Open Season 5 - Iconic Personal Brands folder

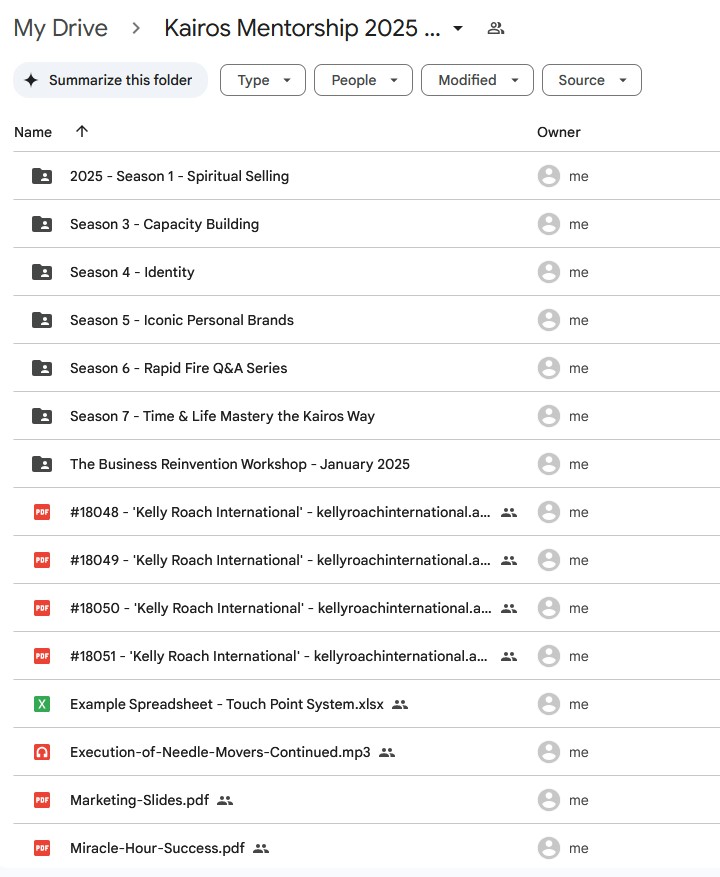pyautogui.click(x=182, y=320)
